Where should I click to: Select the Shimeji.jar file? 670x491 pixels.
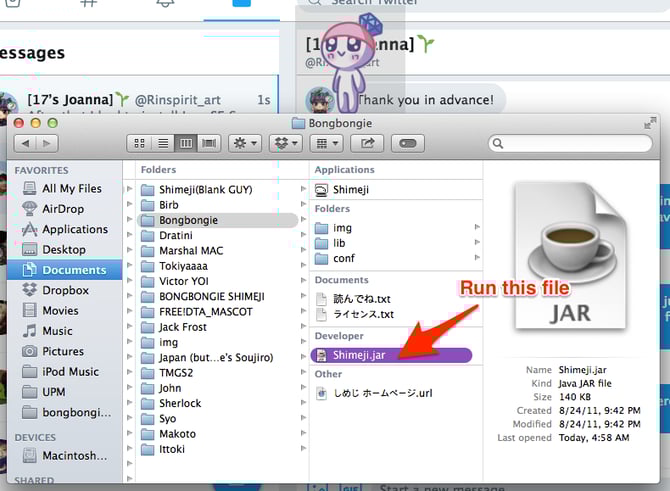(x=391, y=355)
